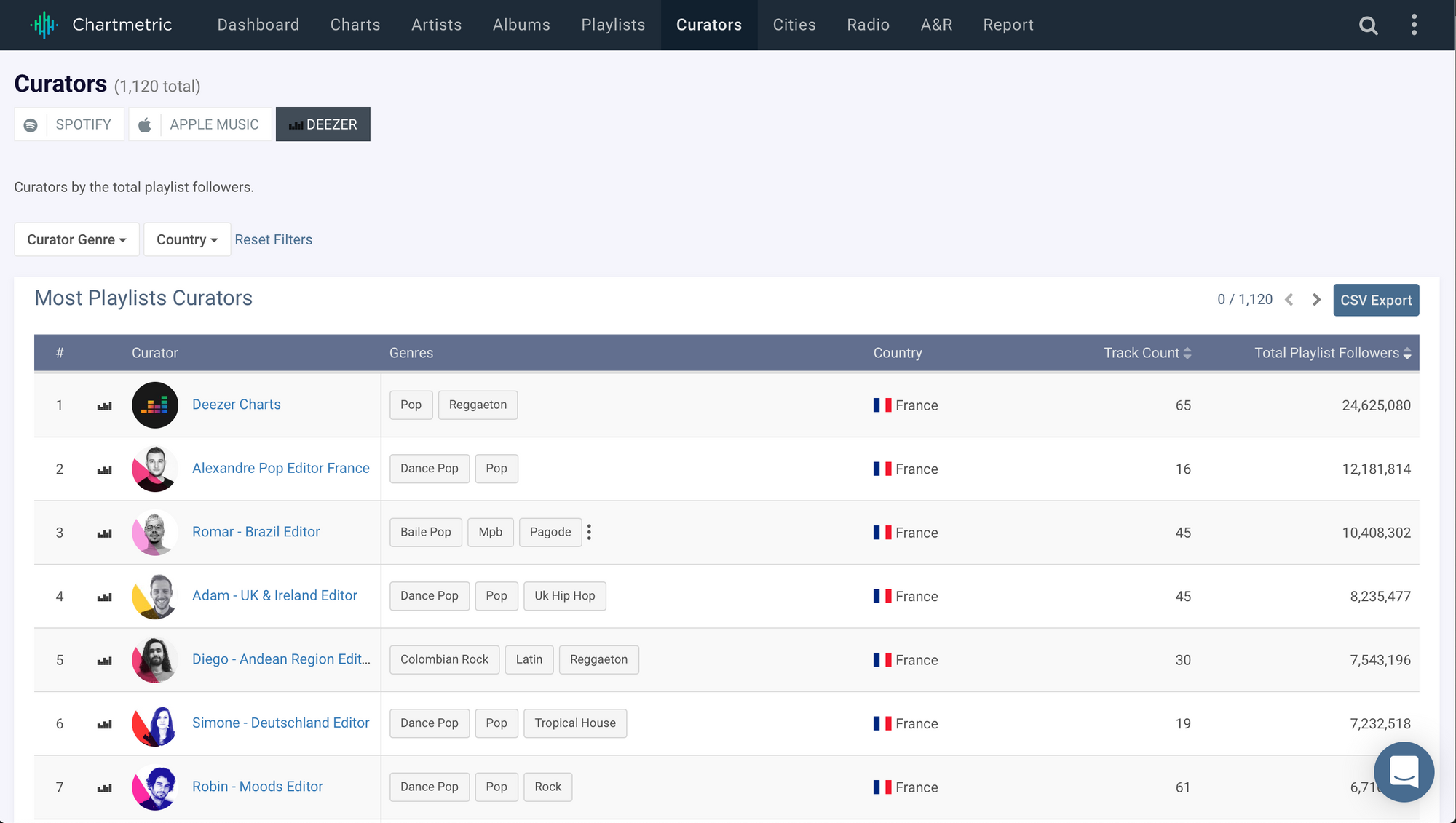The height and width of the screenshot is (823, 1456).
Task: Open the chat bubble widget
Action: coord(1404,771)
